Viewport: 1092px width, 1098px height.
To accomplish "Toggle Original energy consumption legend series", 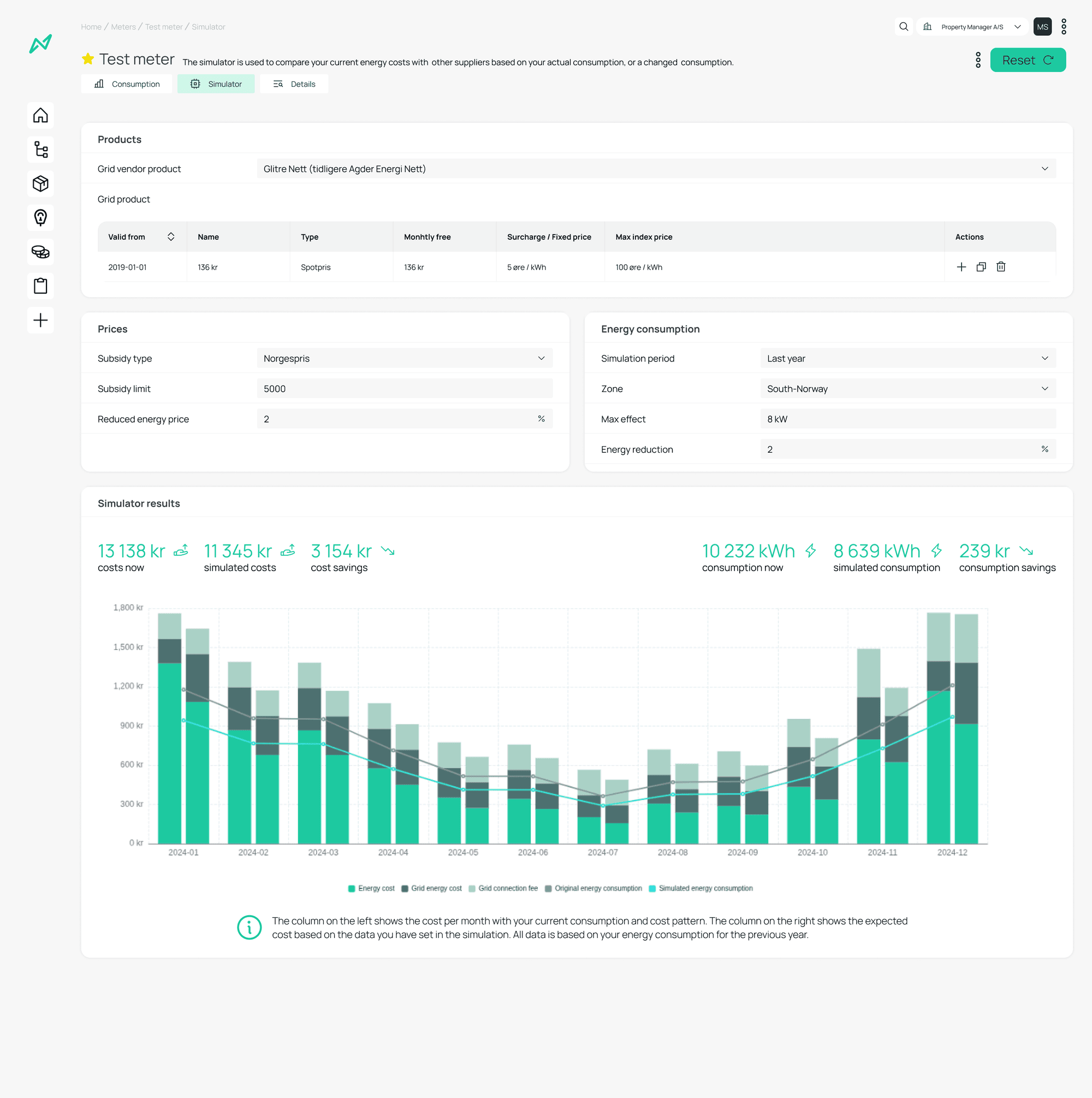I will pyautogui.click(x=593, y=888).
